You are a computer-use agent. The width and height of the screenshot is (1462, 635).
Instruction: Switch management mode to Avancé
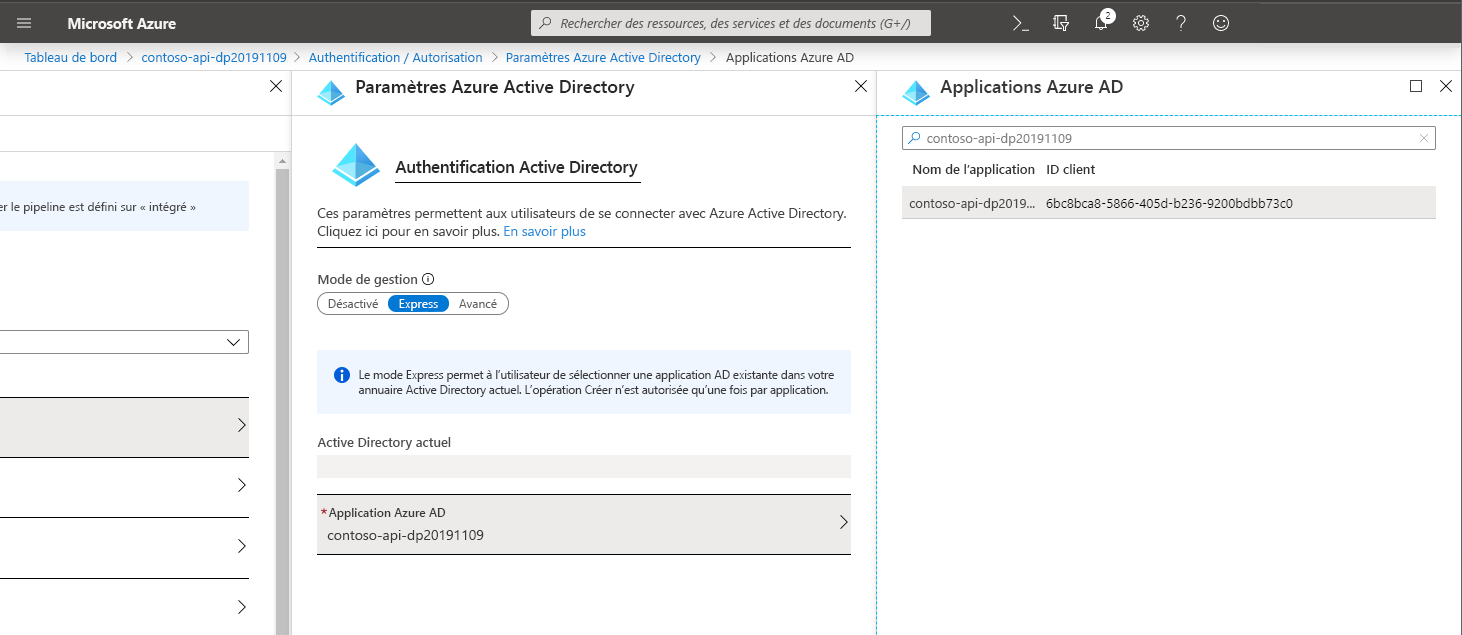(x=477, y=303)
